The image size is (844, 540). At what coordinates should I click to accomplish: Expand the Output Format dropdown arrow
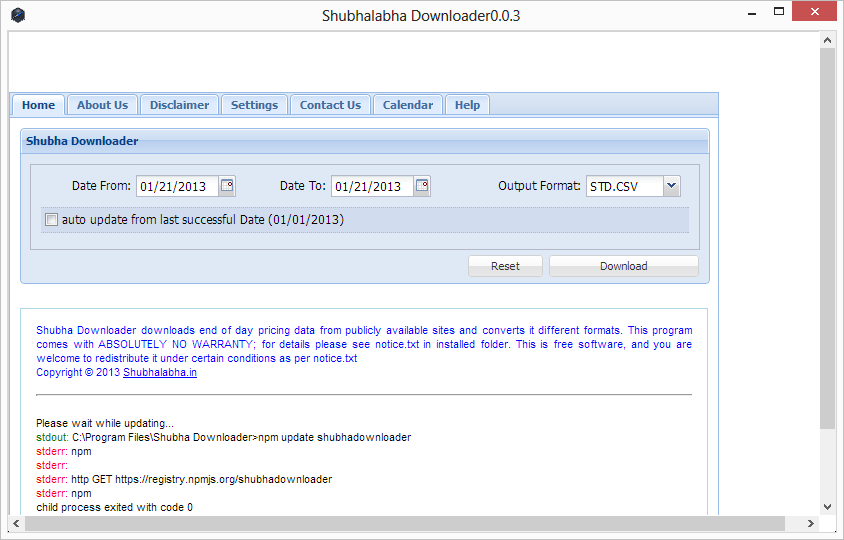coord(672,186)
